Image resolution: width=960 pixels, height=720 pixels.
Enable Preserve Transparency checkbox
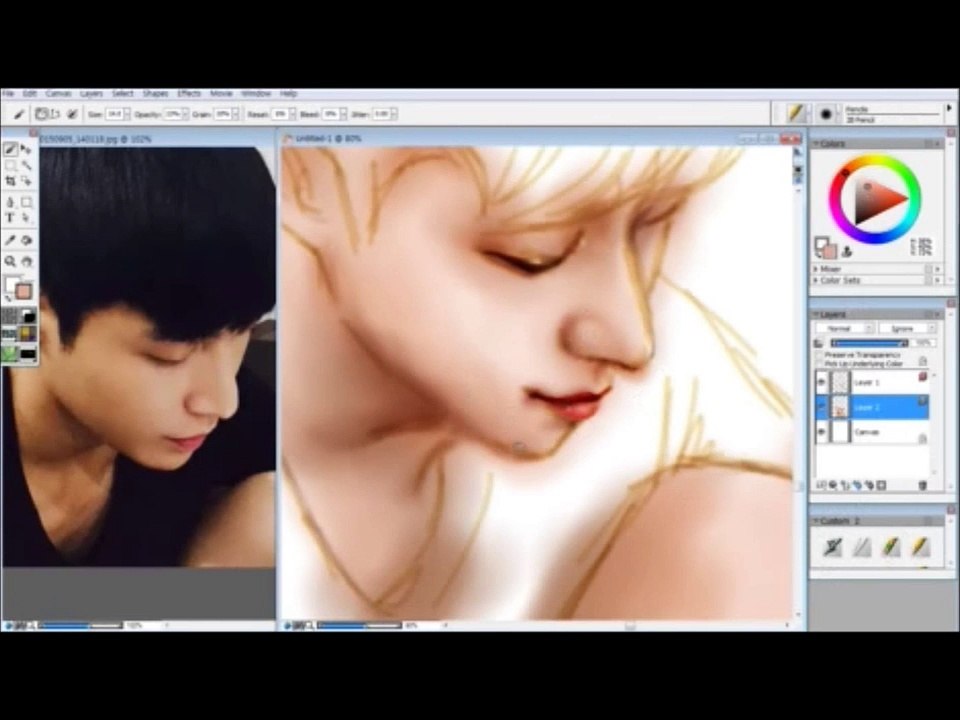click(820, 355)
